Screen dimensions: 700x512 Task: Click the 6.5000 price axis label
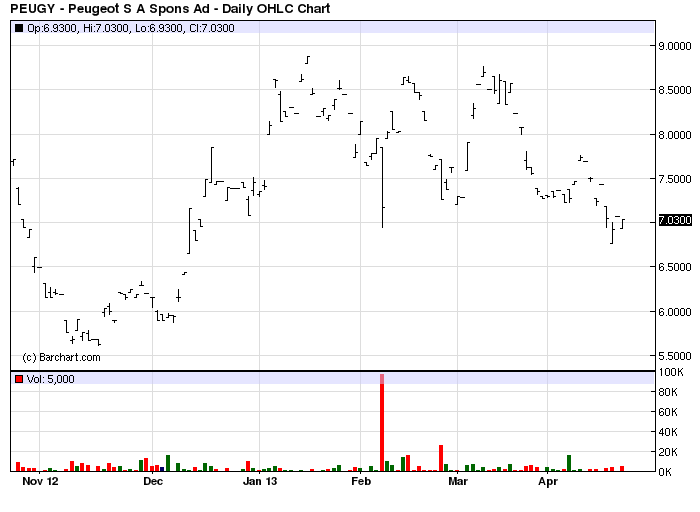point(675,267)
